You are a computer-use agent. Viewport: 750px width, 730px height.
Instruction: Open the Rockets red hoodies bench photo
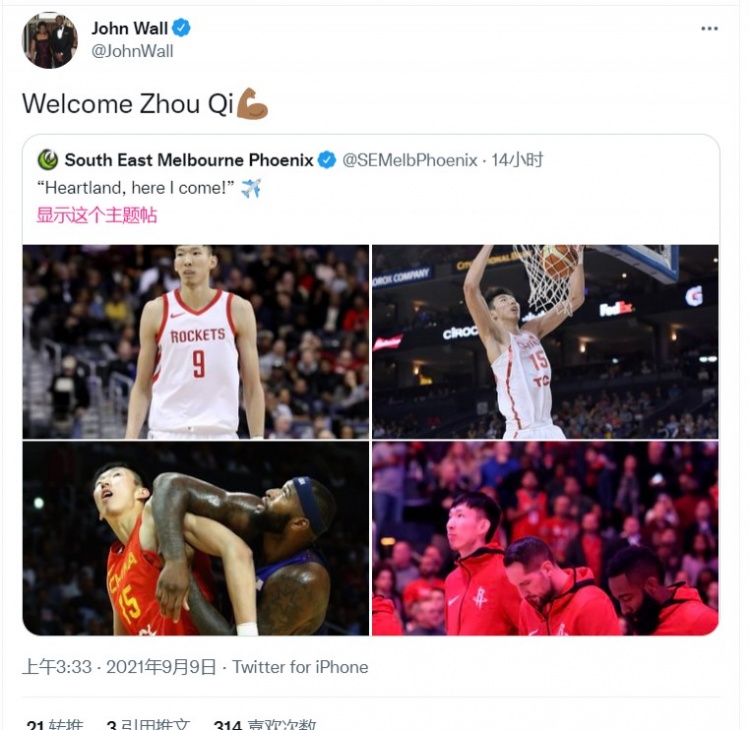pyautogui.click(x=545, y=539)
